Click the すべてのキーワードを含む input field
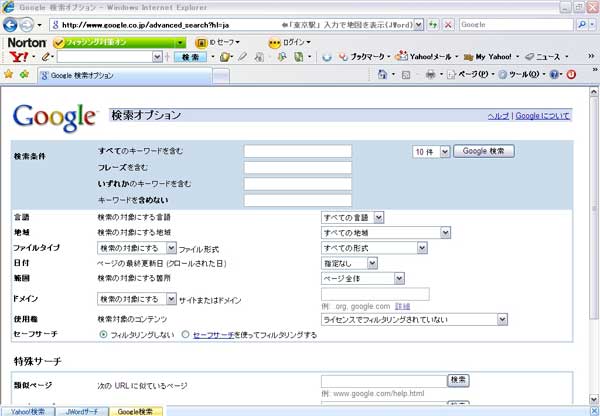Image resolution: width=600 pixels, height=416 pixels. (x=298, y=151)
